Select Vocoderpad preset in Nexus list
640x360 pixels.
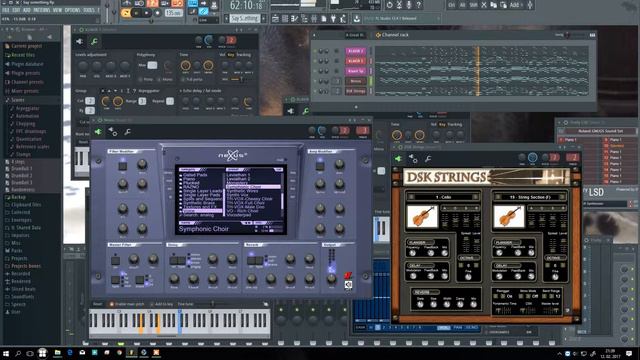point(239,215)
